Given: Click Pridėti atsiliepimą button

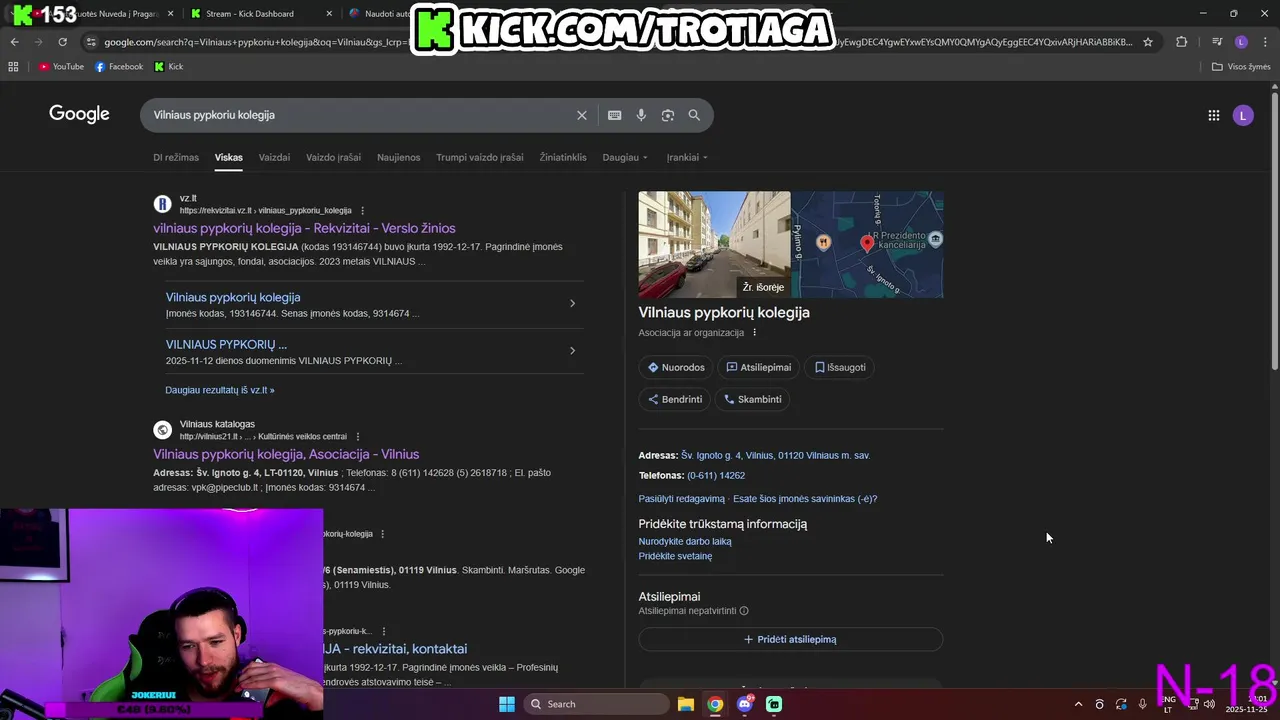Looking at the screenshot, I should (790, 639).
